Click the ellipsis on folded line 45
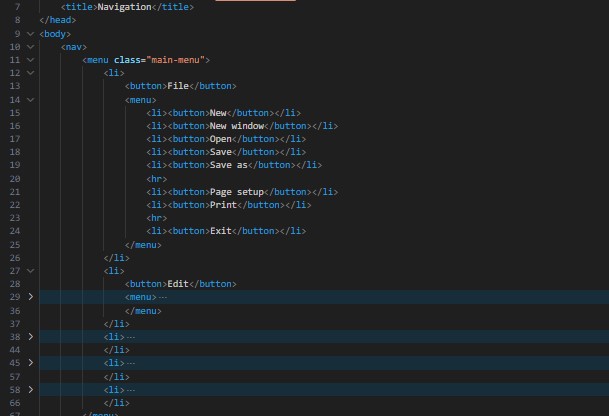 tap(130, 362)
